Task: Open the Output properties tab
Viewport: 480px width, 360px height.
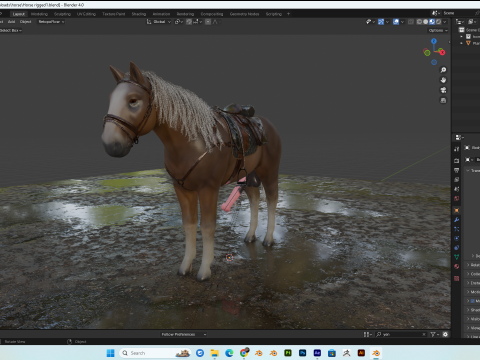Action: coord(457,170)
